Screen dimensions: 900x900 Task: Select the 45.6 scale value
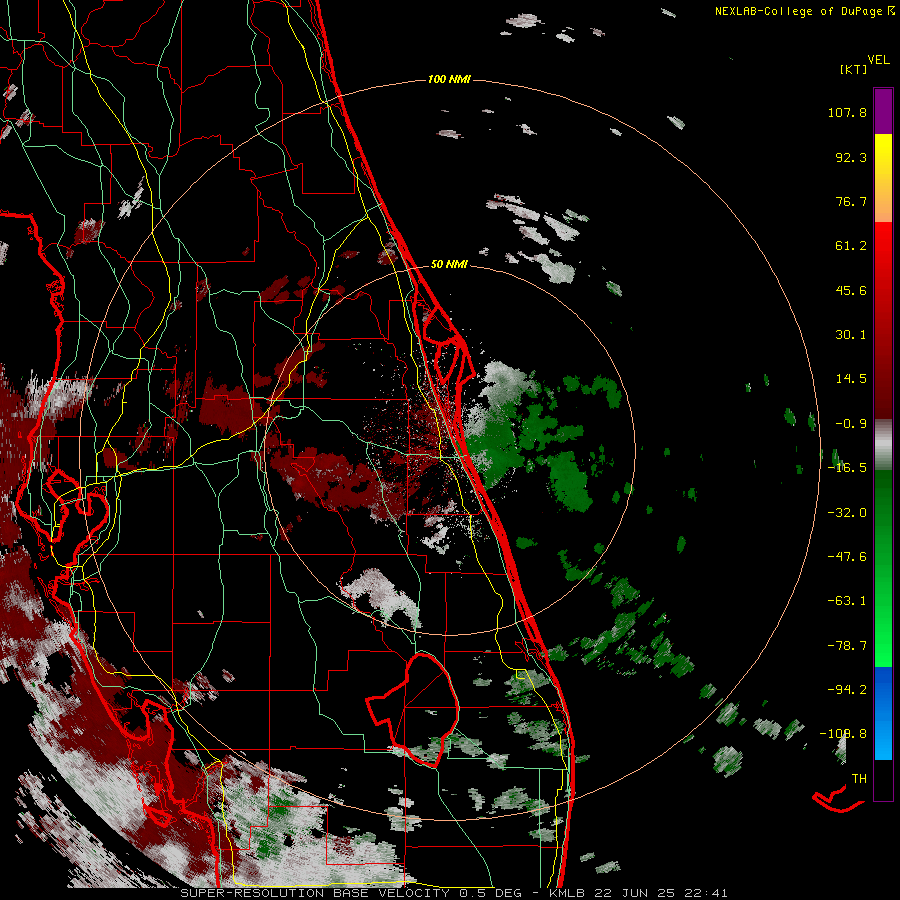pyautogui.click(x=851, y=290)
